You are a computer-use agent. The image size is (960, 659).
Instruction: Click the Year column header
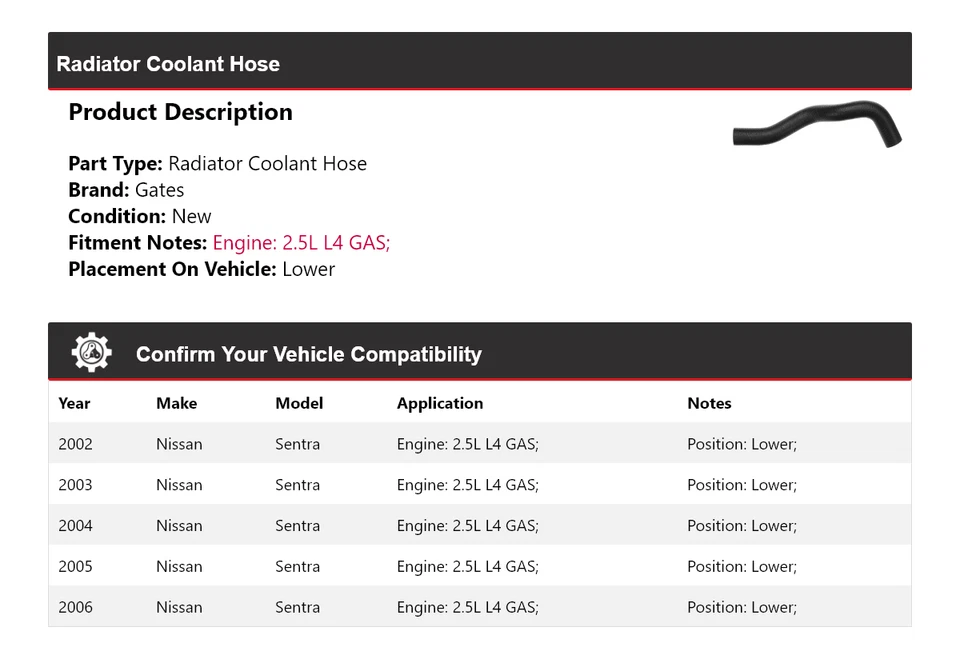pos(74,403)
